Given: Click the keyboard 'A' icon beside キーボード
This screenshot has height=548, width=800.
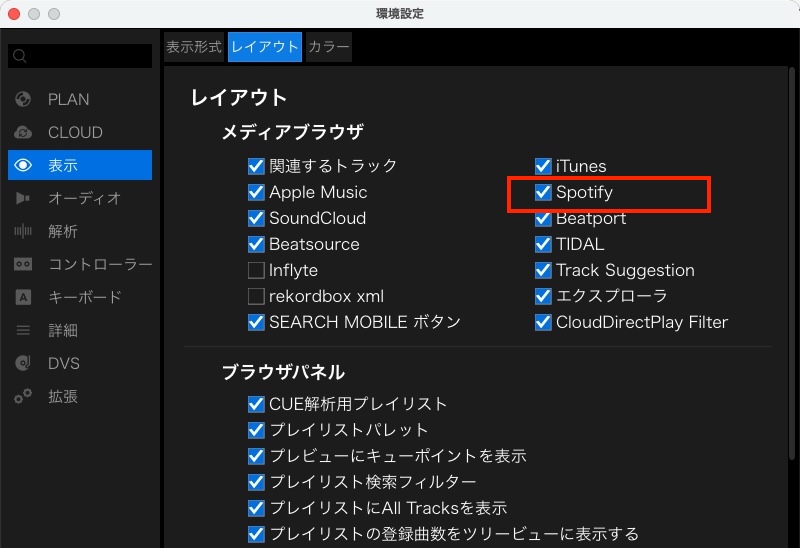Looking at the screenshot, I should [x=23, y=297].
